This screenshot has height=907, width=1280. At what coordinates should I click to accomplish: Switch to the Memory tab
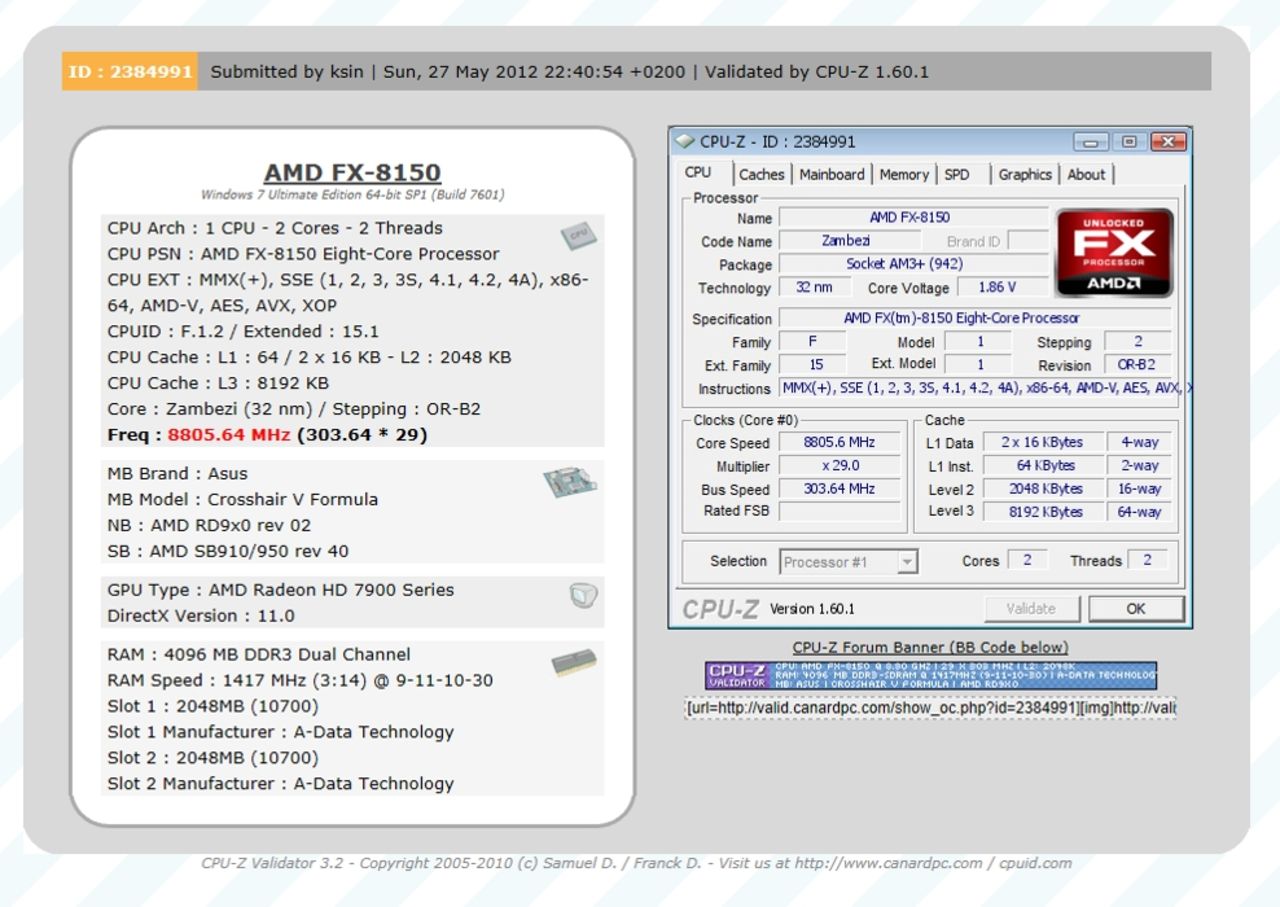click(x=903, y=174)
